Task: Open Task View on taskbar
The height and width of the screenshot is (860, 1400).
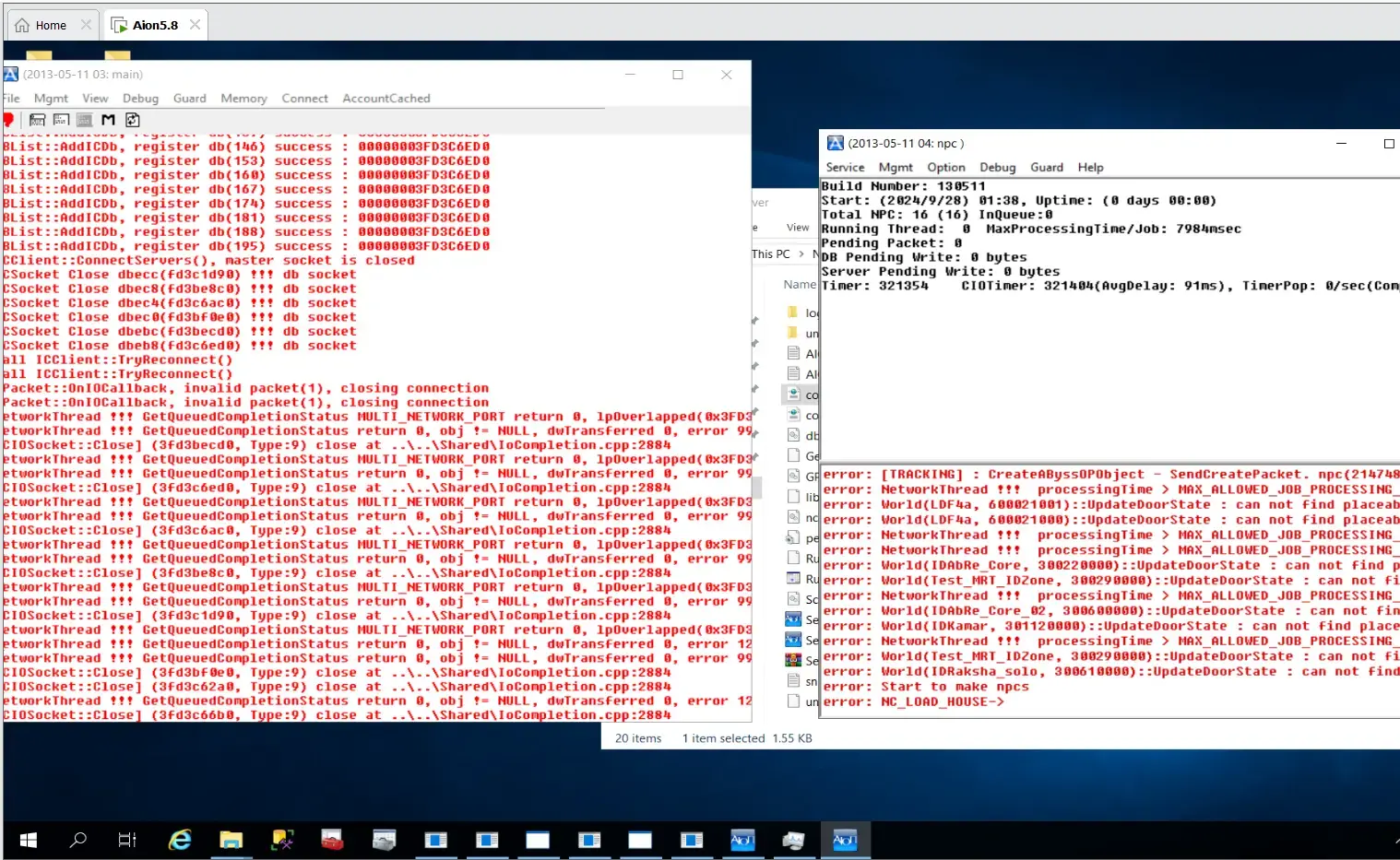Action: pyautogui.click(x=127, y=840)
